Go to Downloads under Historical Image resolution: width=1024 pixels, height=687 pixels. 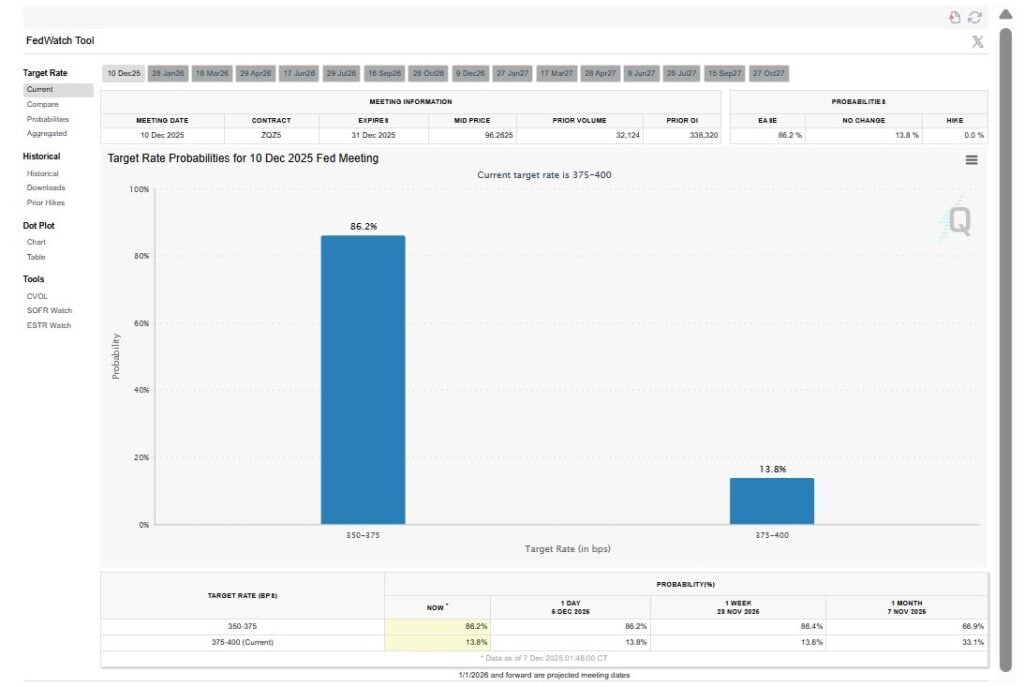pos(47,188)
